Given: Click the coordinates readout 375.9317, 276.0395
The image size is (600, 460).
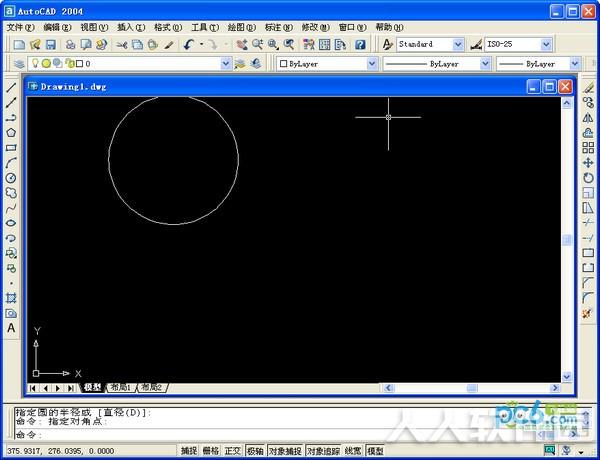Looking at the screenshot, I should 60,451.
